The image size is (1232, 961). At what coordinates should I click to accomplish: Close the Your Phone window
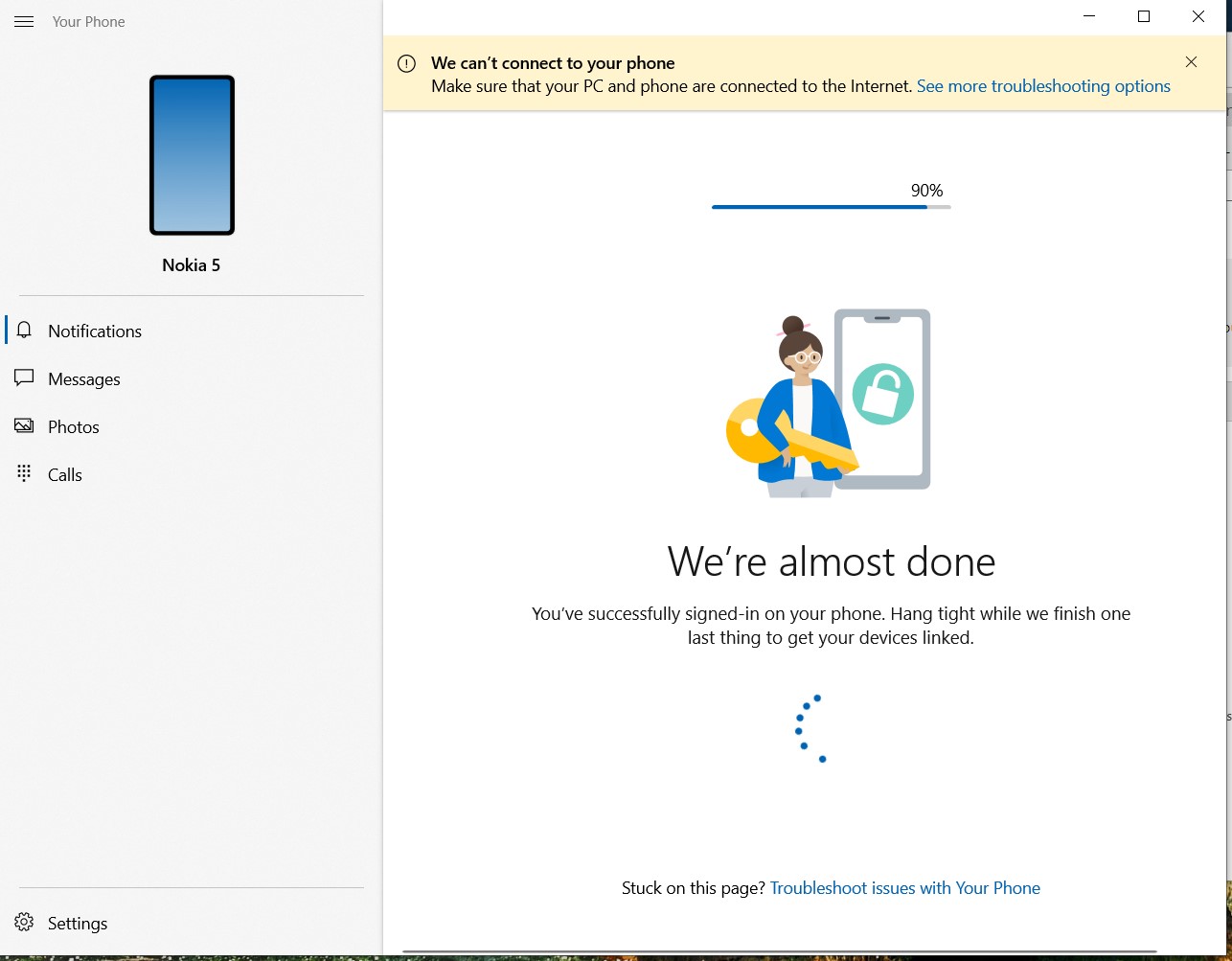click(x=1198, y=16)
